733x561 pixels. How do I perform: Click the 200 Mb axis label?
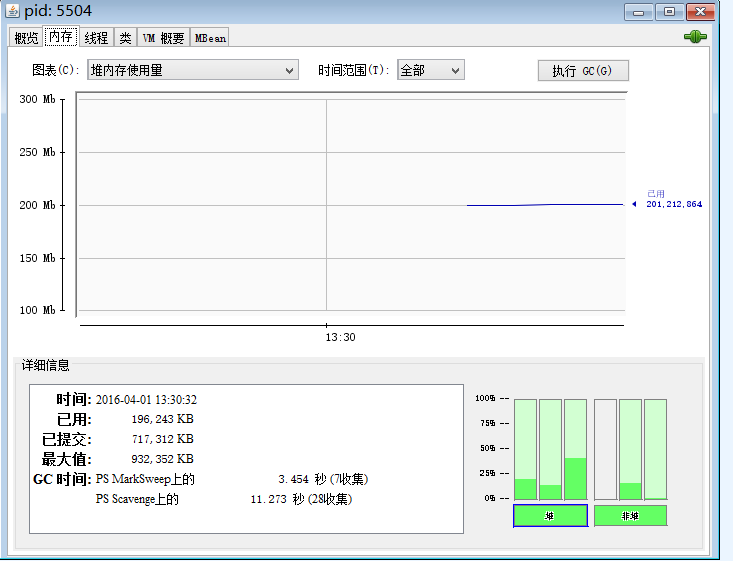click(37, 205)
